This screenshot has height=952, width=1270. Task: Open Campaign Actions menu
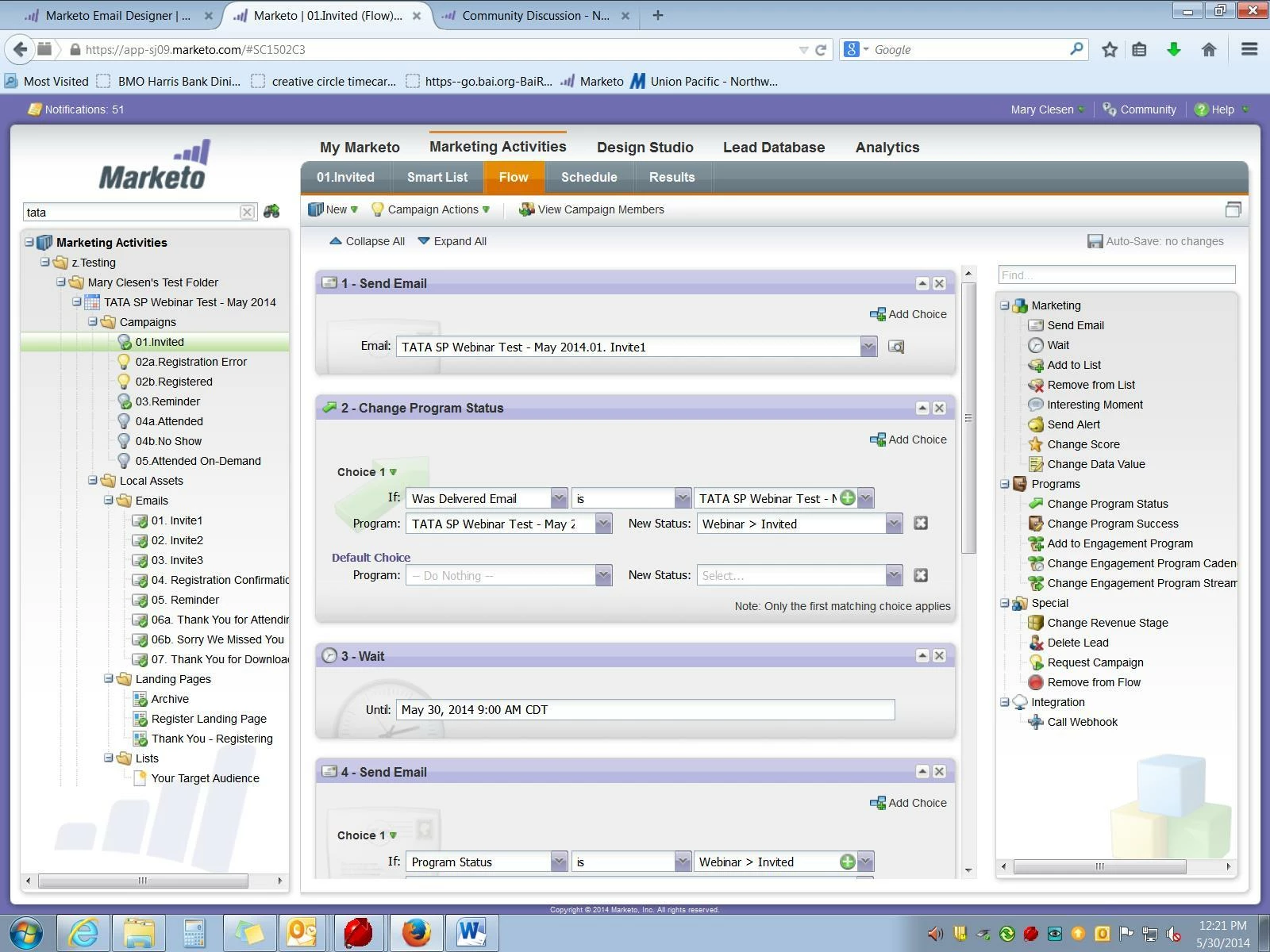[431, 209]
